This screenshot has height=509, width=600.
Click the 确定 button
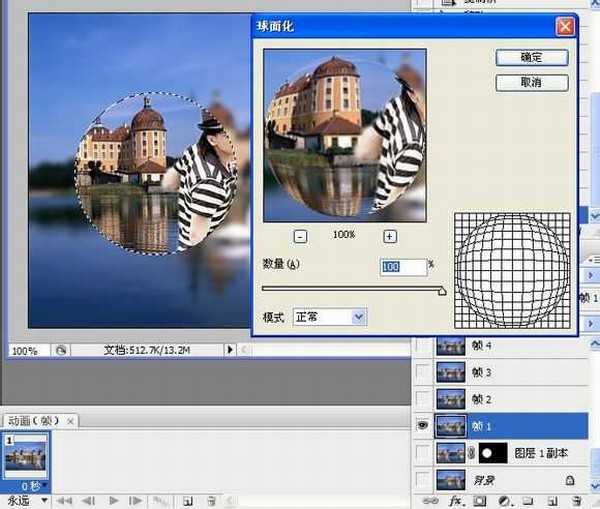tap(532, 59)
